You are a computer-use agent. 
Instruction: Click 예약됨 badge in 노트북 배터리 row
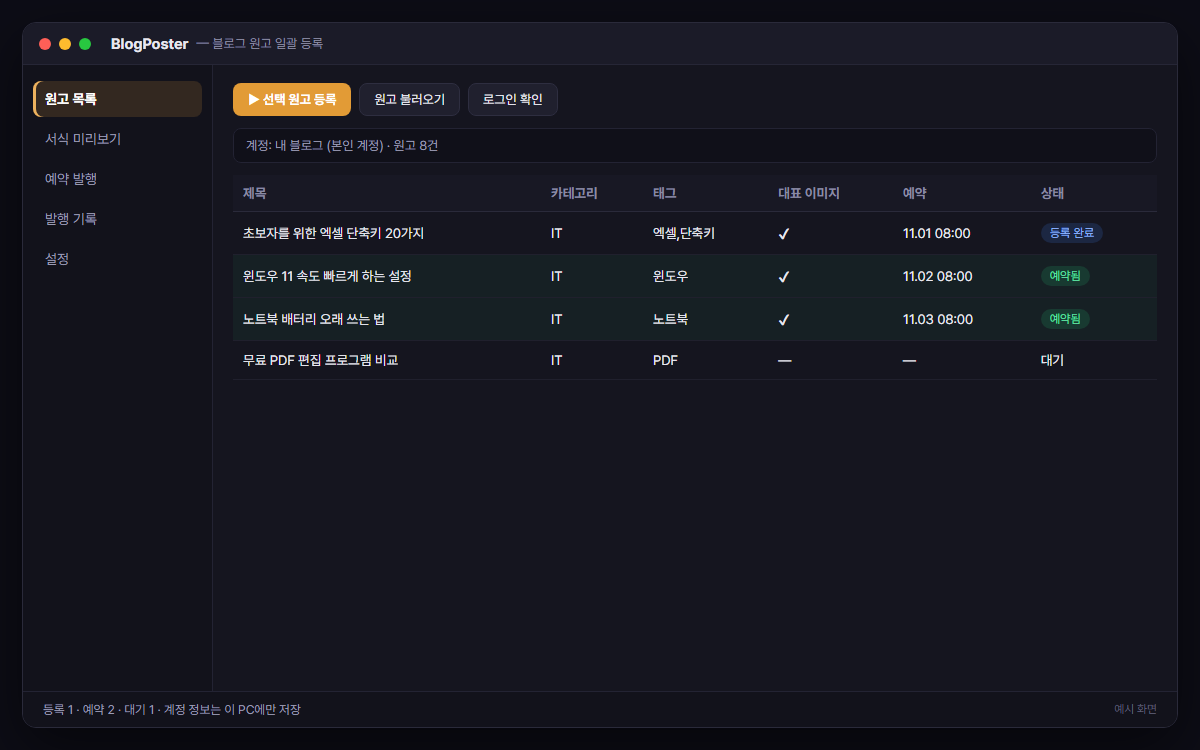click(x=1065, y=319)
